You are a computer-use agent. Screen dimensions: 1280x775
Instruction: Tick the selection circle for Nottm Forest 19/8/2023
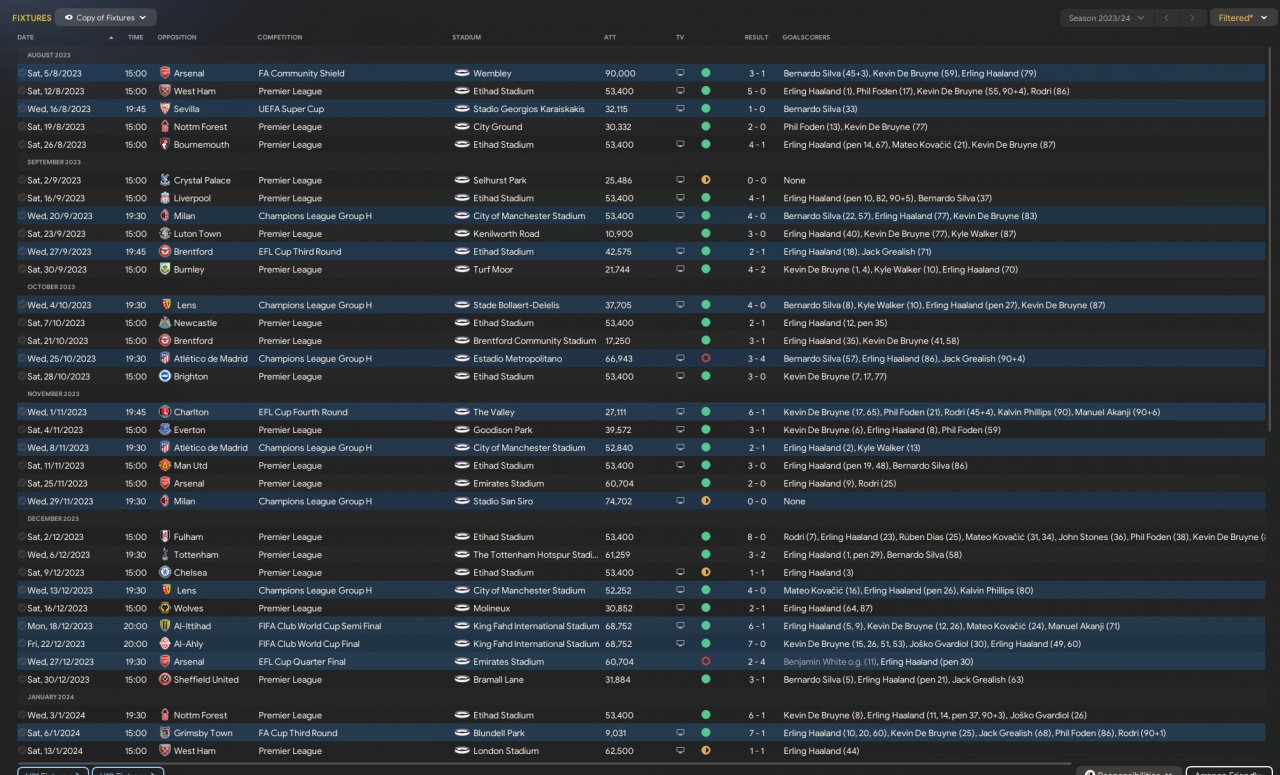coord(22,127)
